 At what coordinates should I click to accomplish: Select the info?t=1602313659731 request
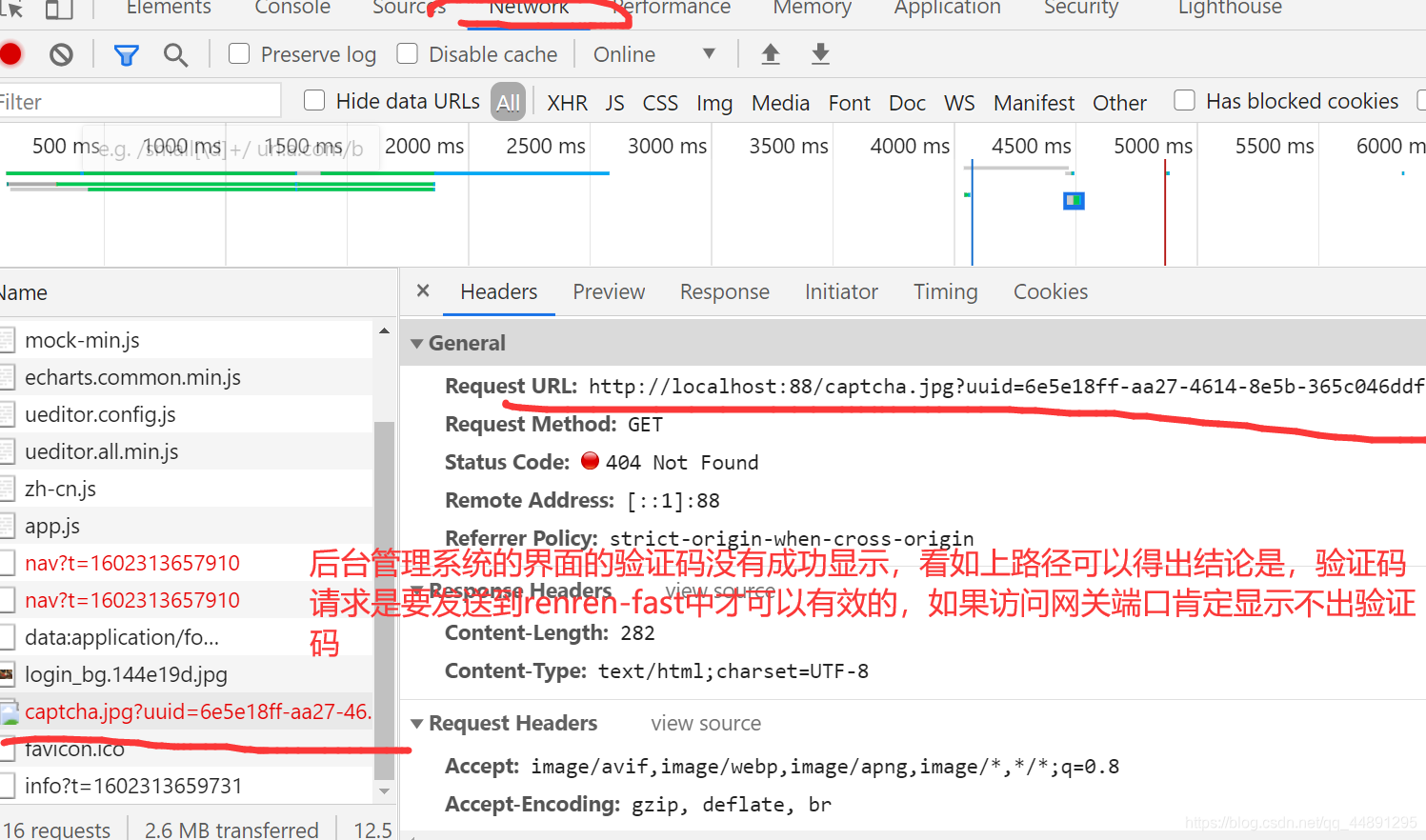[x=187, y=786]
